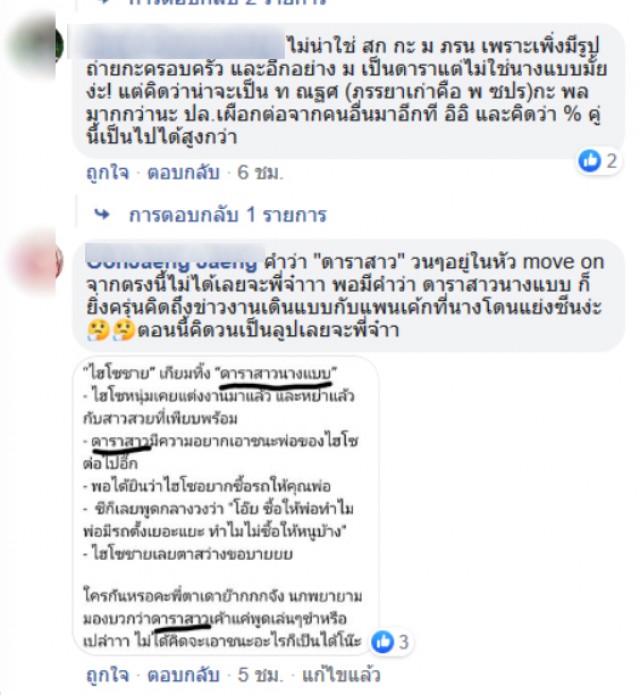Open the blurred name of the first commenter
The image size is (640, 695).
coord(185,43)
